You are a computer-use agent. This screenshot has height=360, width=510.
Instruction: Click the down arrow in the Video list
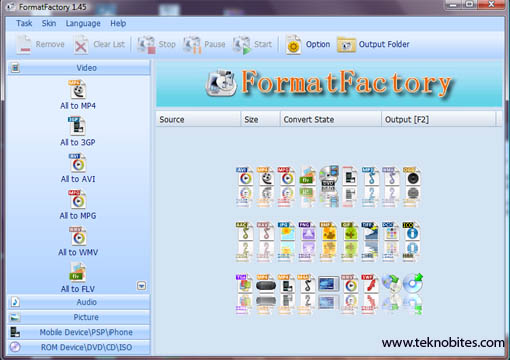coord(142,286)
